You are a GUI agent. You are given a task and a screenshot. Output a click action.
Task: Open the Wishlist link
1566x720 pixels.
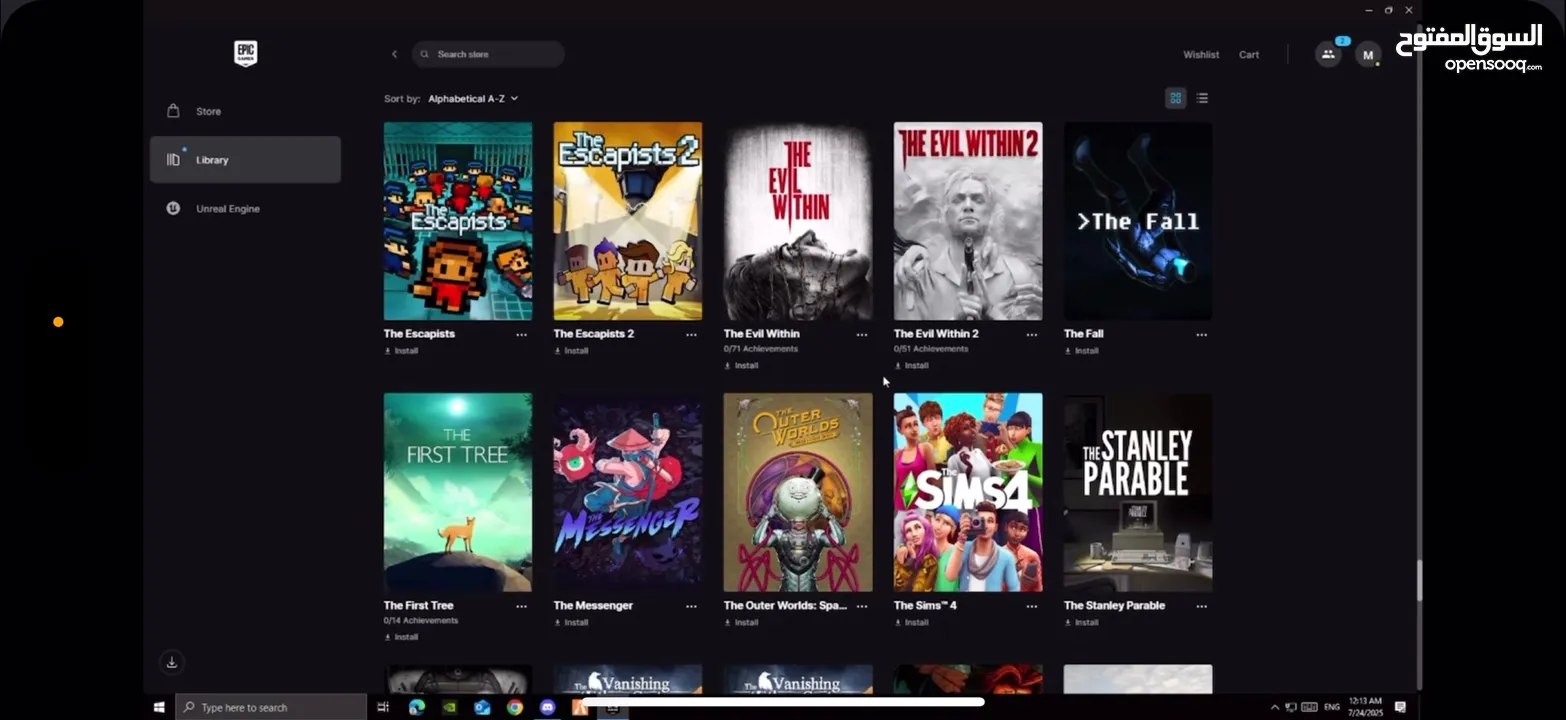pos(1201,55)
